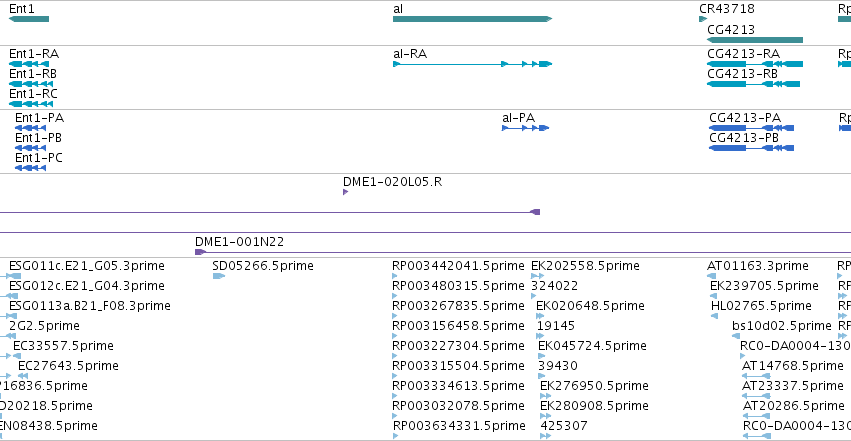The image size is (851, 441).
Task: Select the EK202558.5prime feature label
Action: tap(585, 265)
